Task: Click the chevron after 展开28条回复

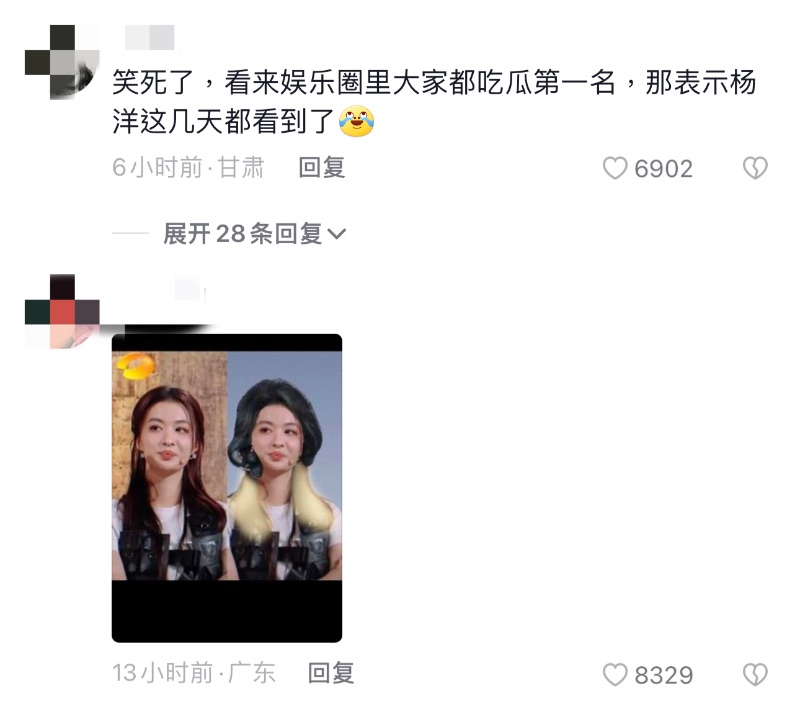Action: [x=336, y=234]
